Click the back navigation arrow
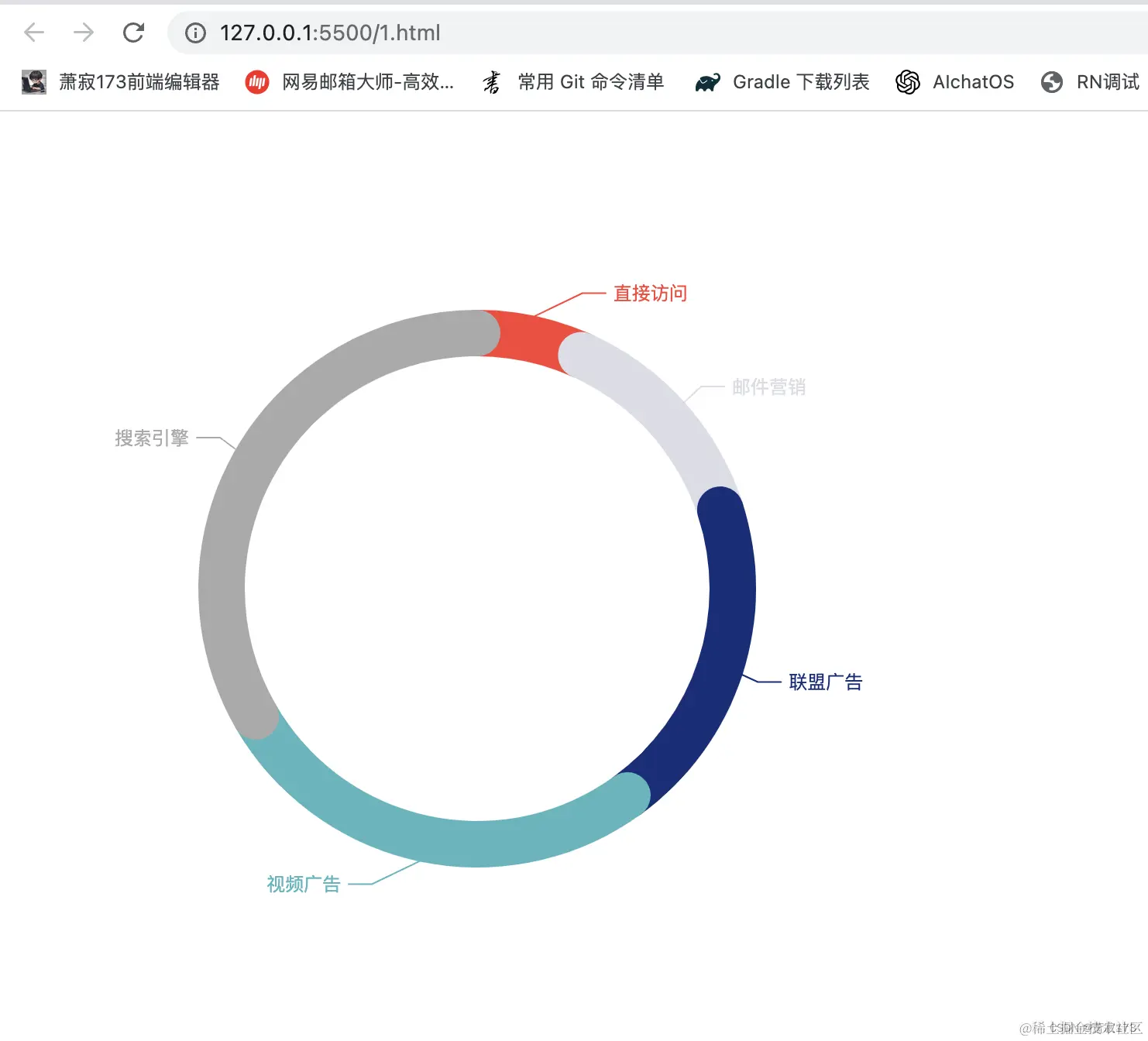Screen dimensions: 1148x1041 coord(33,33)
